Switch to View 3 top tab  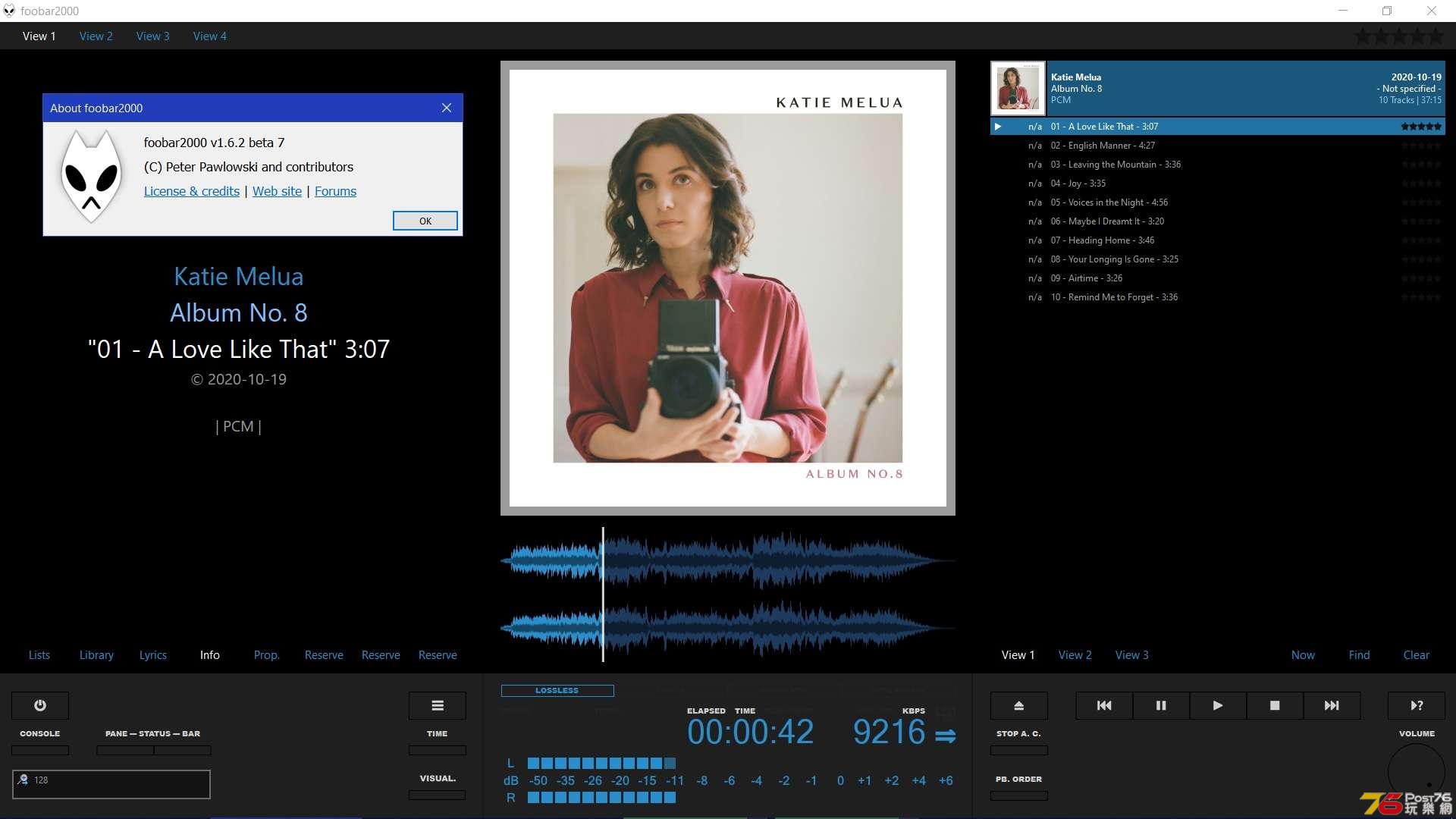click(x=153, y=36)
